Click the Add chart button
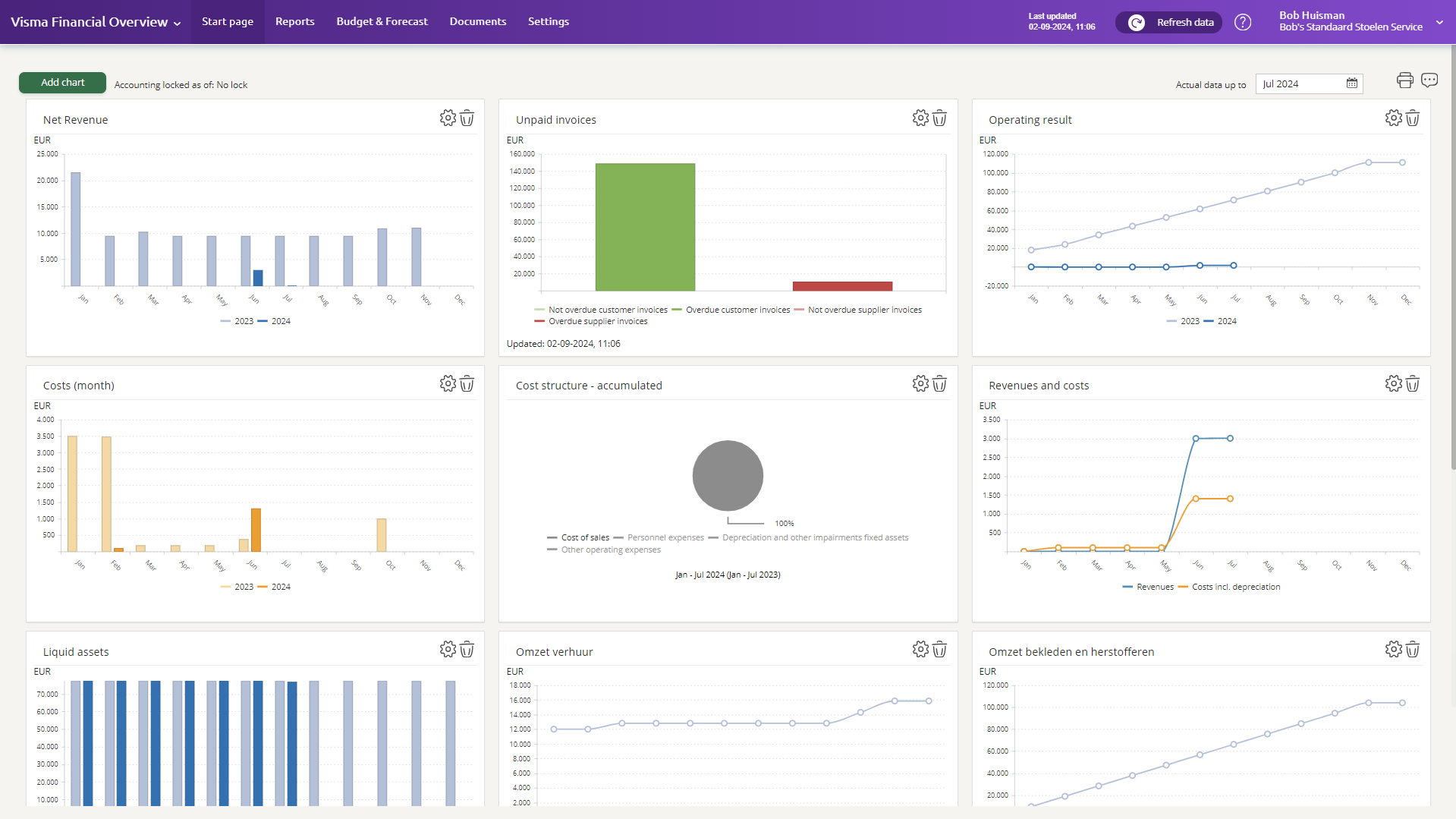 click(62, 83)
